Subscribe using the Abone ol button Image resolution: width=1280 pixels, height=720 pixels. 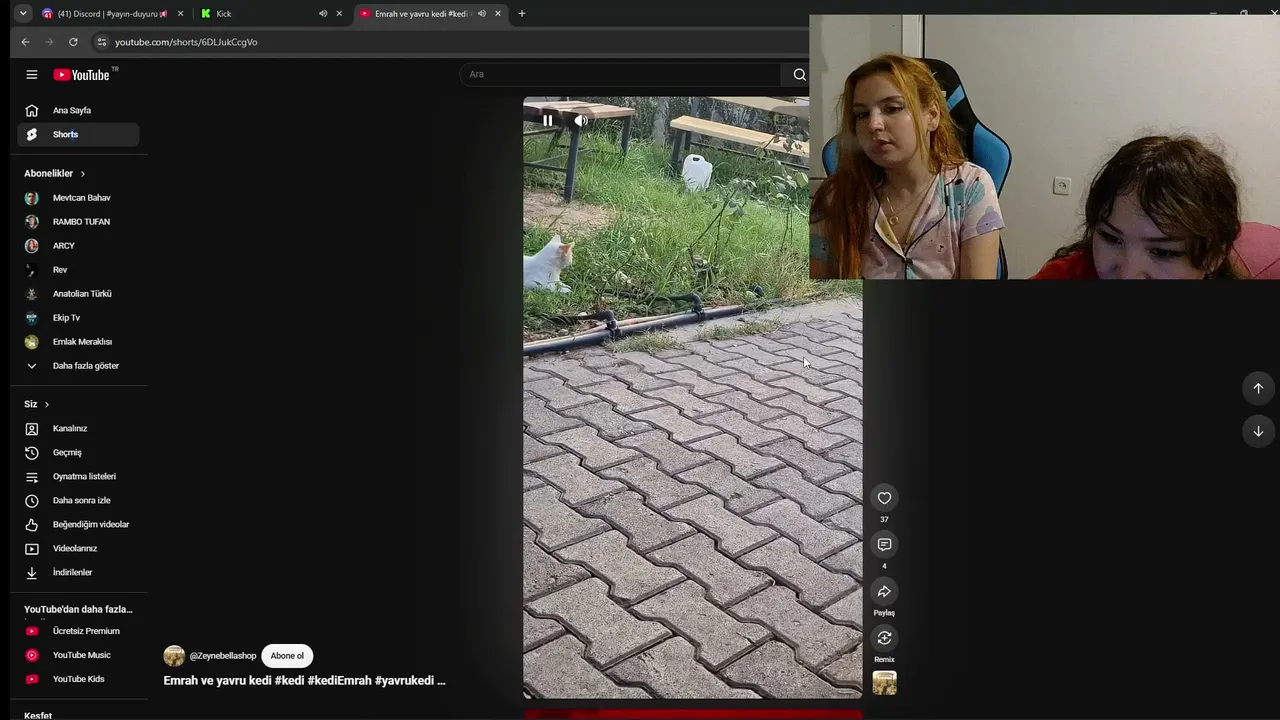(x=287, y=656)
